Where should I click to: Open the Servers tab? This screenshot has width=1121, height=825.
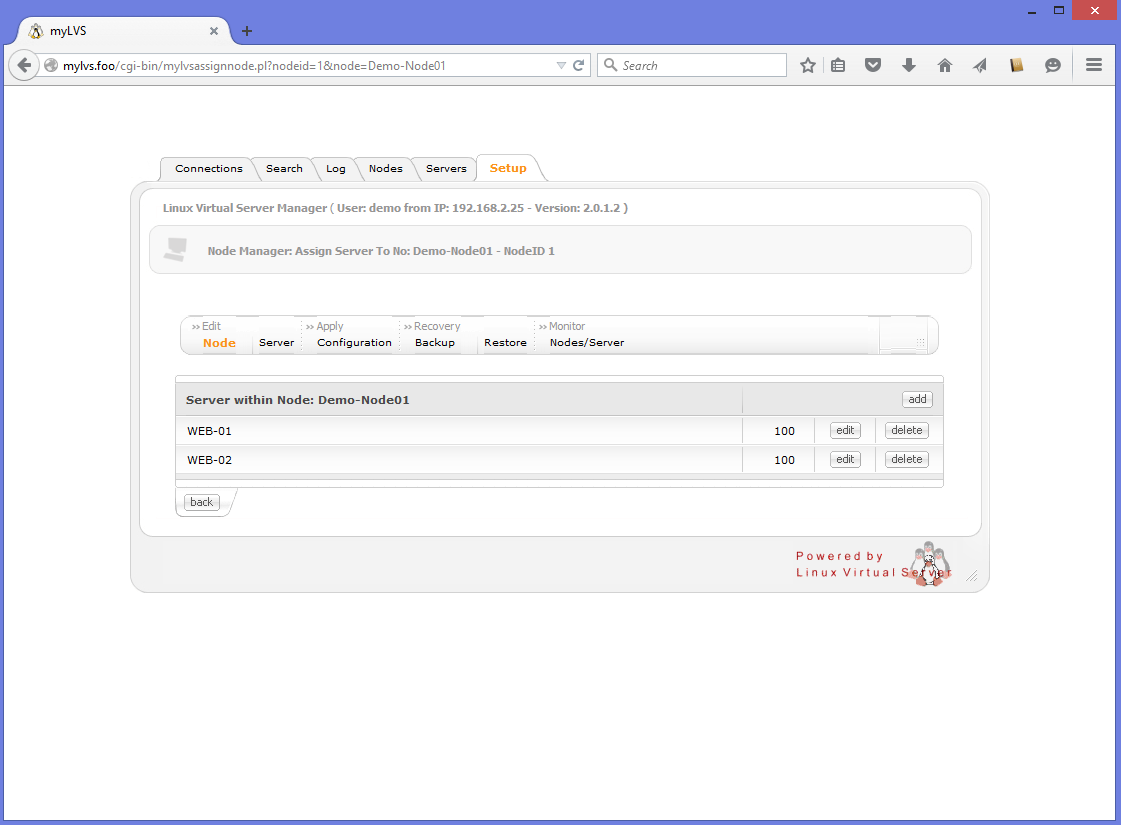tap(446, 169)
